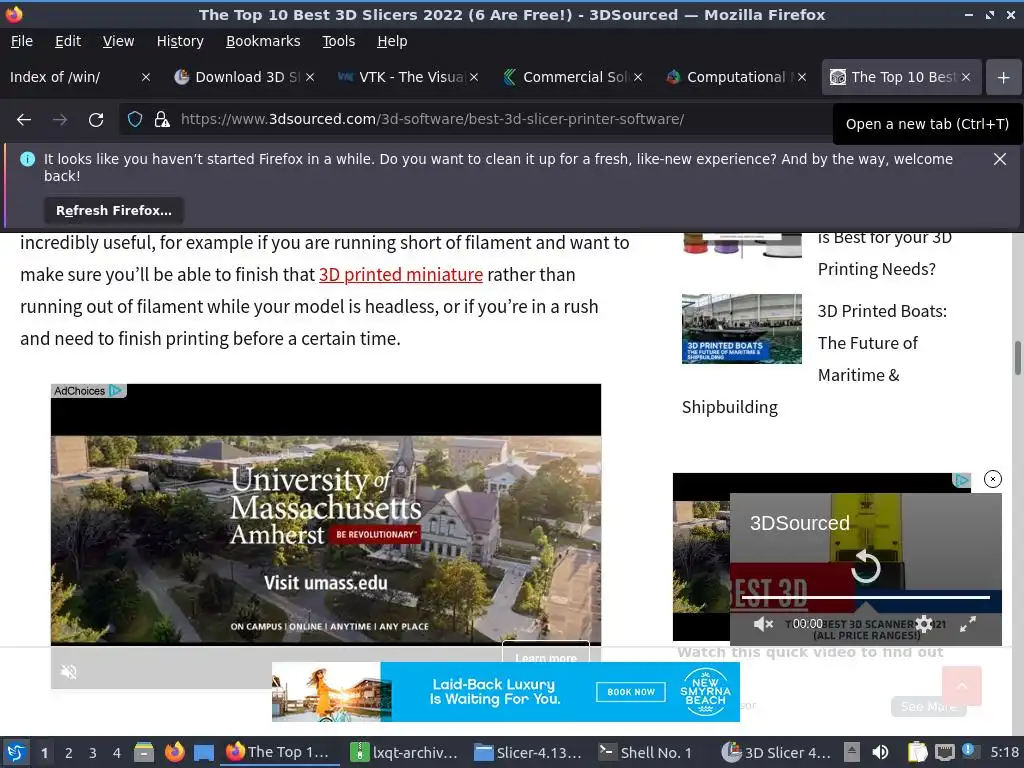Open the File menu
1024x768 pixels.
[x=22, y=41]
